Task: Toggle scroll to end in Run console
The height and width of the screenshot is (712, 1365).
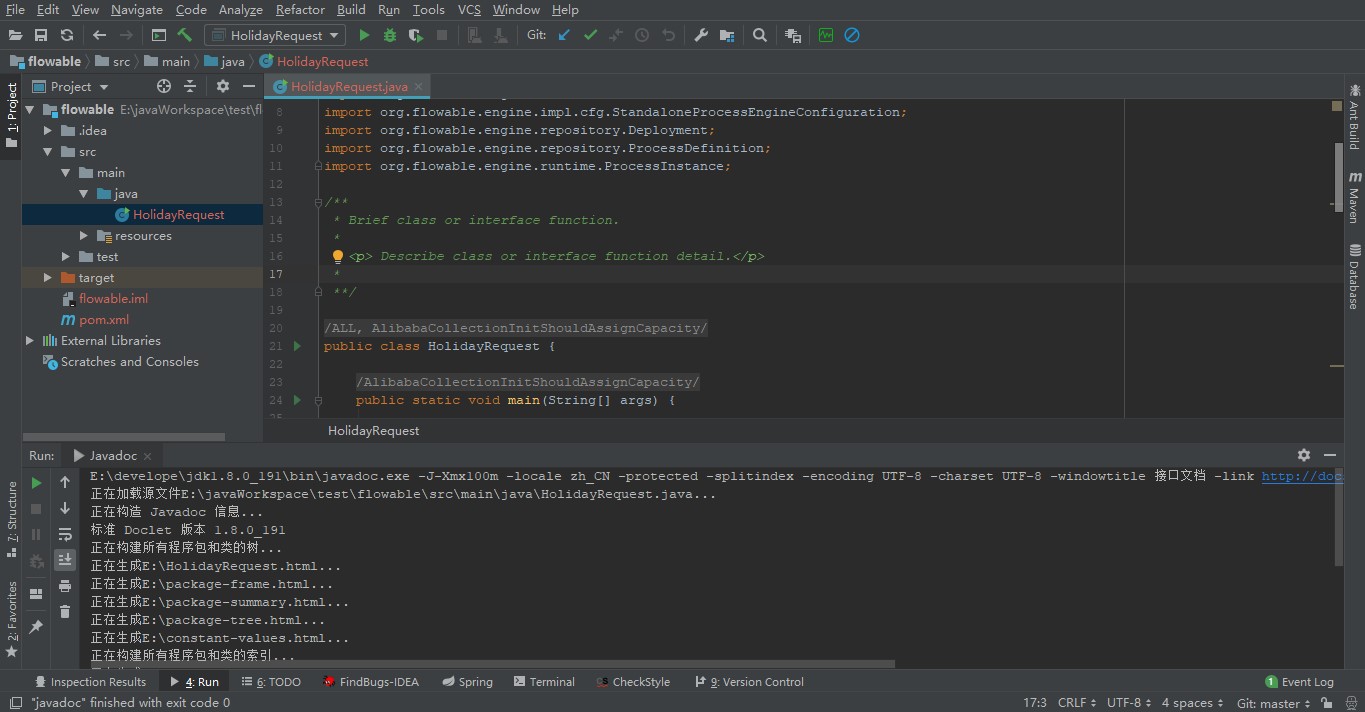Action: [x=65, y=560]
